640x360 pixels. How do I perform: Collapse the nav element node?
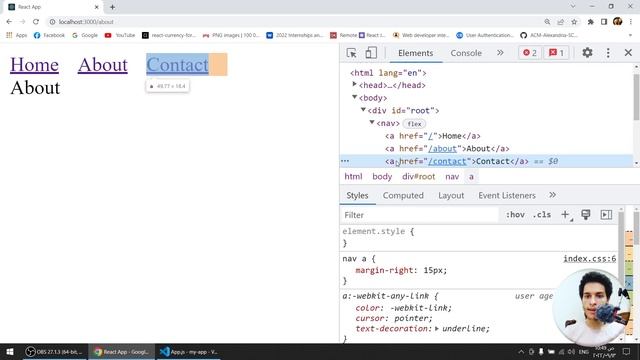372,122
